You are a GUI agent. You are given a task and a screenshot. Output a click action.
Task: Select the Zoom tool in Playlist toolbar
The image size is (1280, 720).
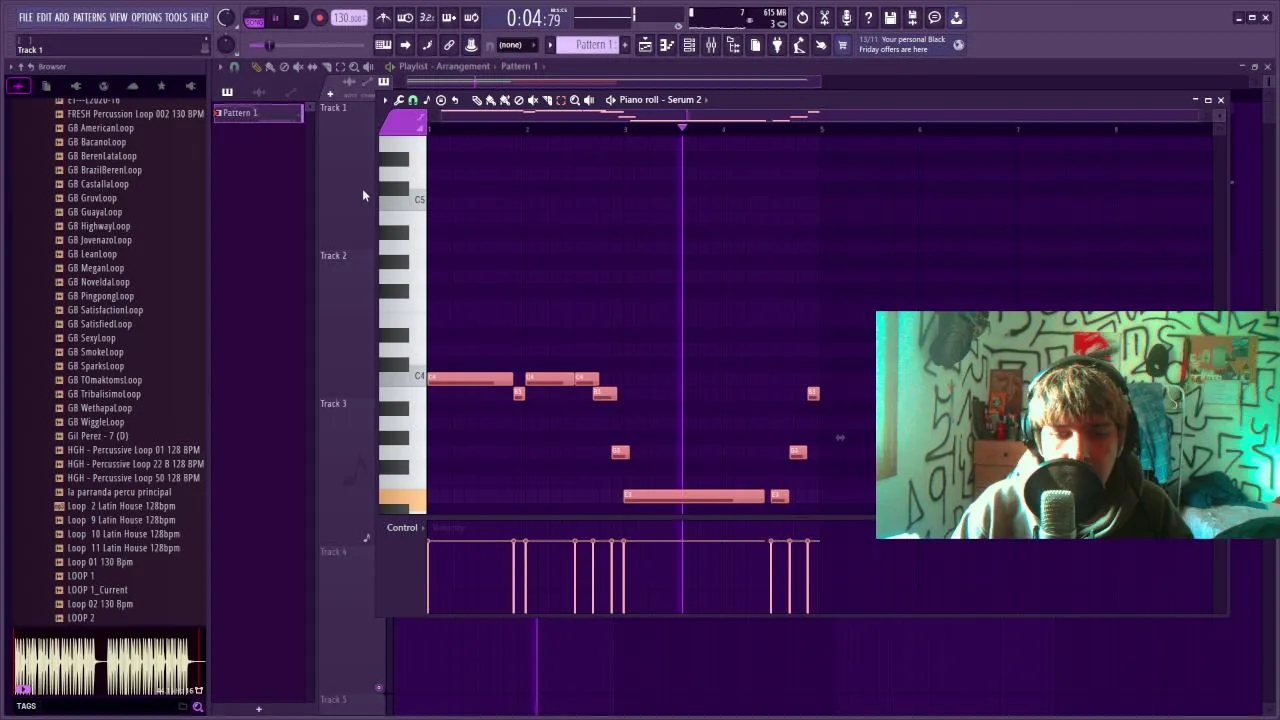click(x=354, y=67)
